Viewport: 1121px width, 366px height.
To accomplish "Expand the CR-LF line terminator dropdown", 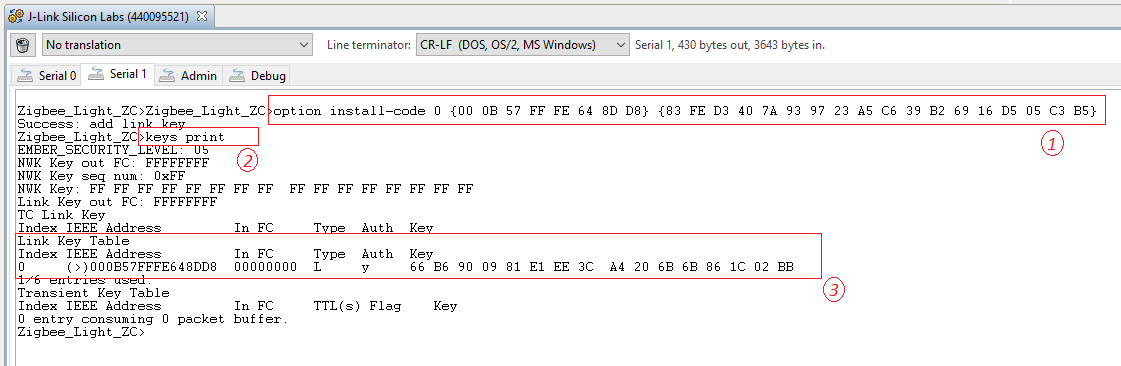I will click(523, 45).
